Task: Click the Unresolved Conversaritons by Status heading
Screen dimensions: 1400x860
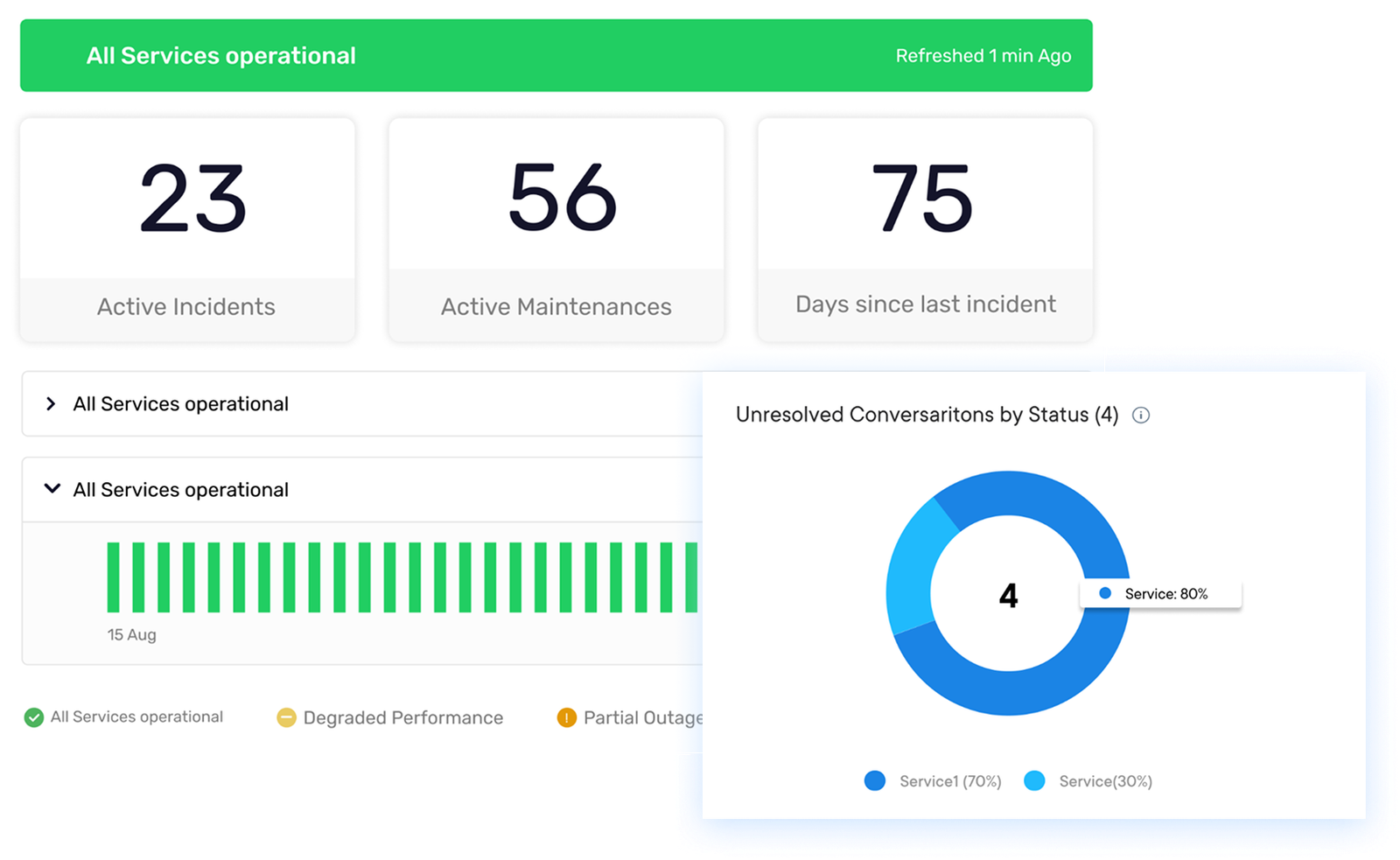Action: pos(927,415)
